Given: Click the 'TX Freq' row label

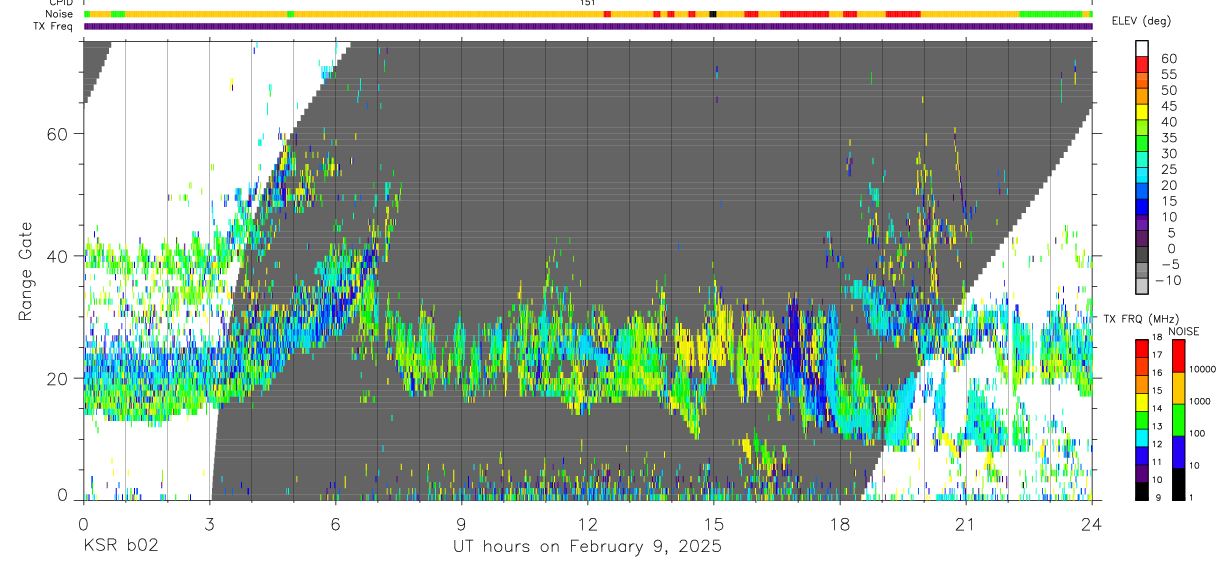Looking at the screenshot, I should click(54, 26).
